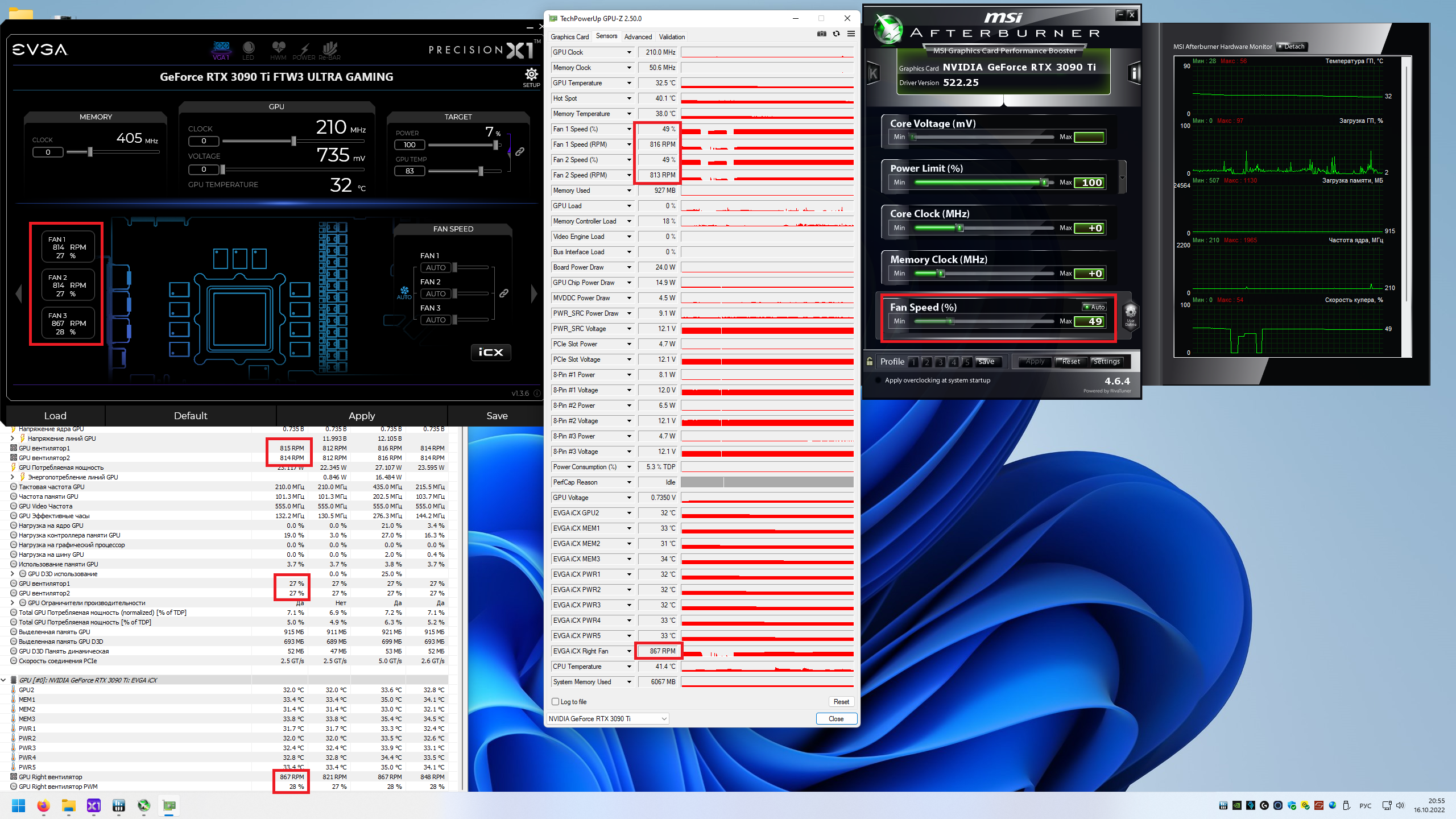
Task: Click the iCX button
Action: (490, 352)
